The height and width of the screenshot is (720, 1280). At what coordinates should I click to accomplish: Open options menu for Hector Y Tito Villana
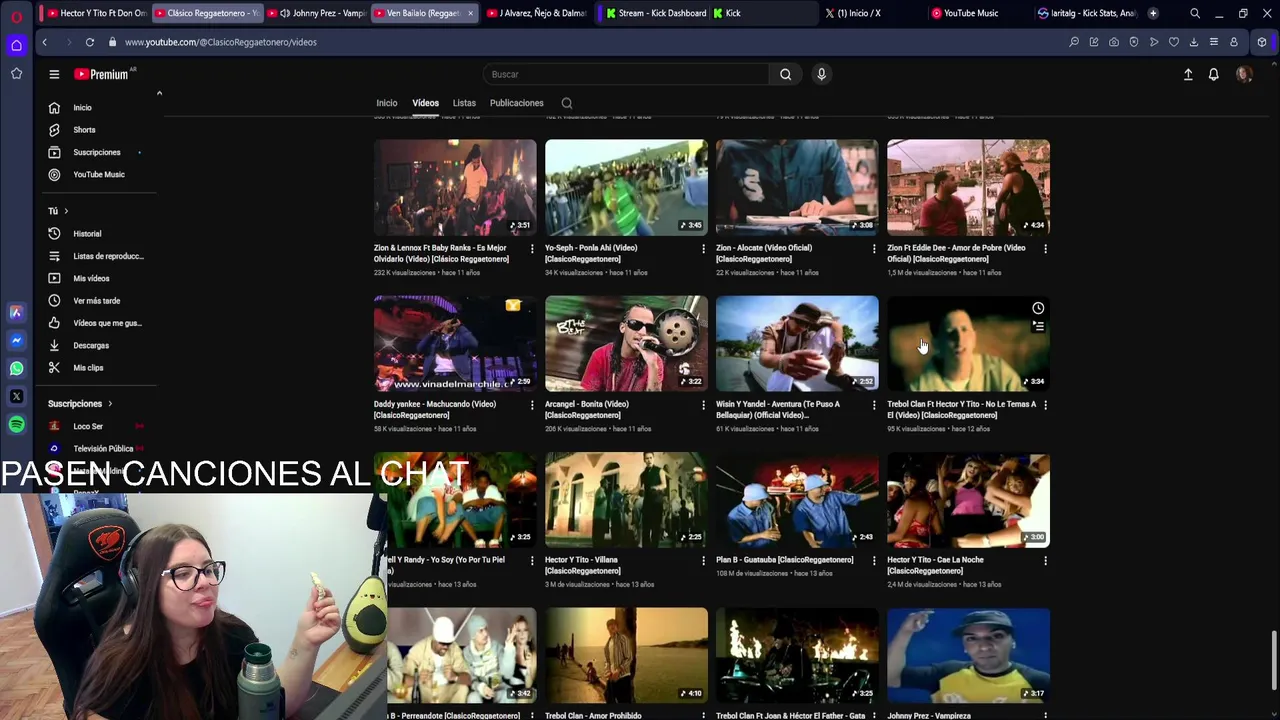pyautogui.click(x=703, y=561)
